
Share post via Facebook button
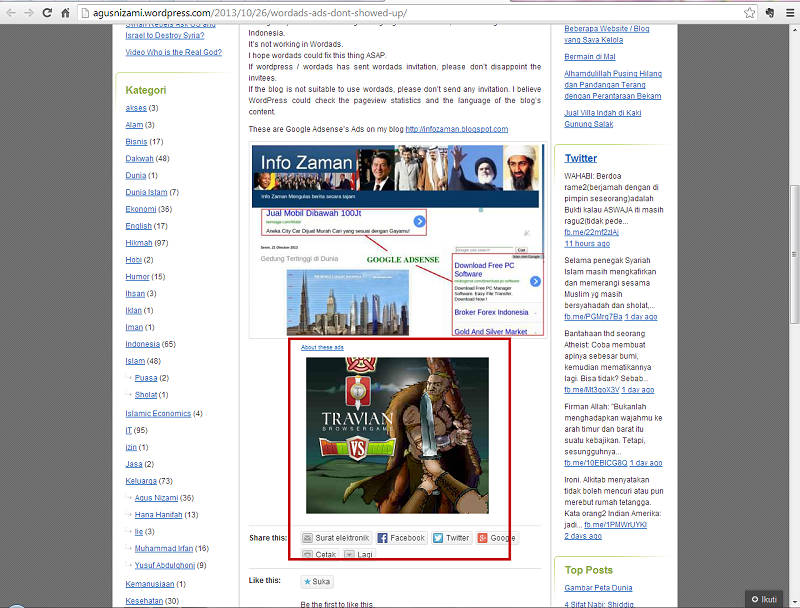pyautogui.click(x=401, y=538)
